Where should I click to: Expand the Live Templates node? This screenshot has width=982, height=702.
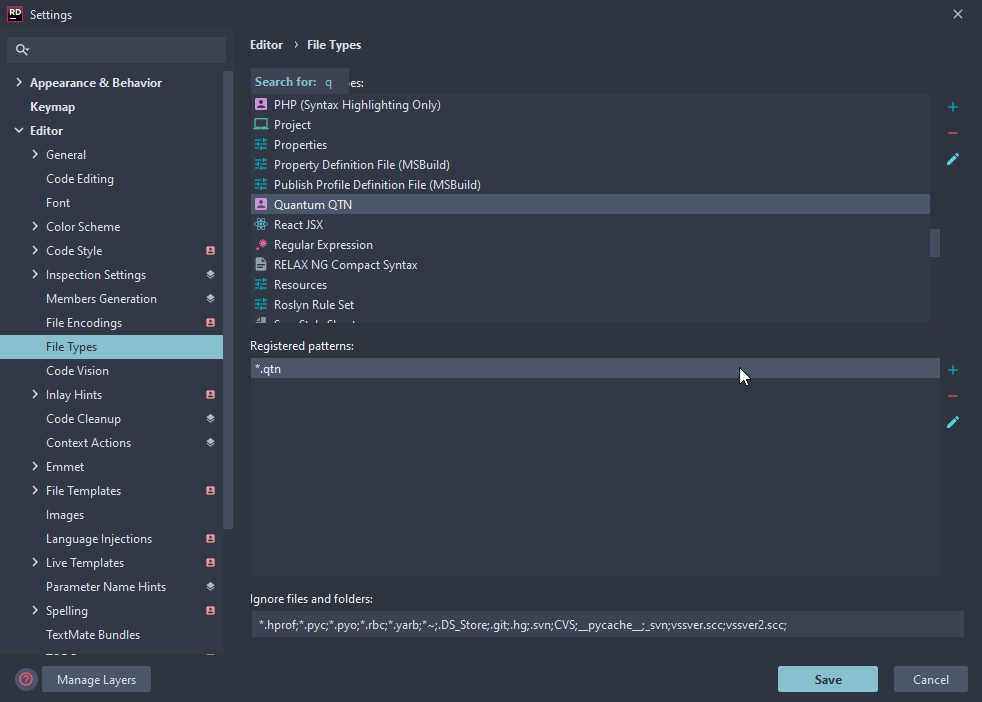pos(35,563)
